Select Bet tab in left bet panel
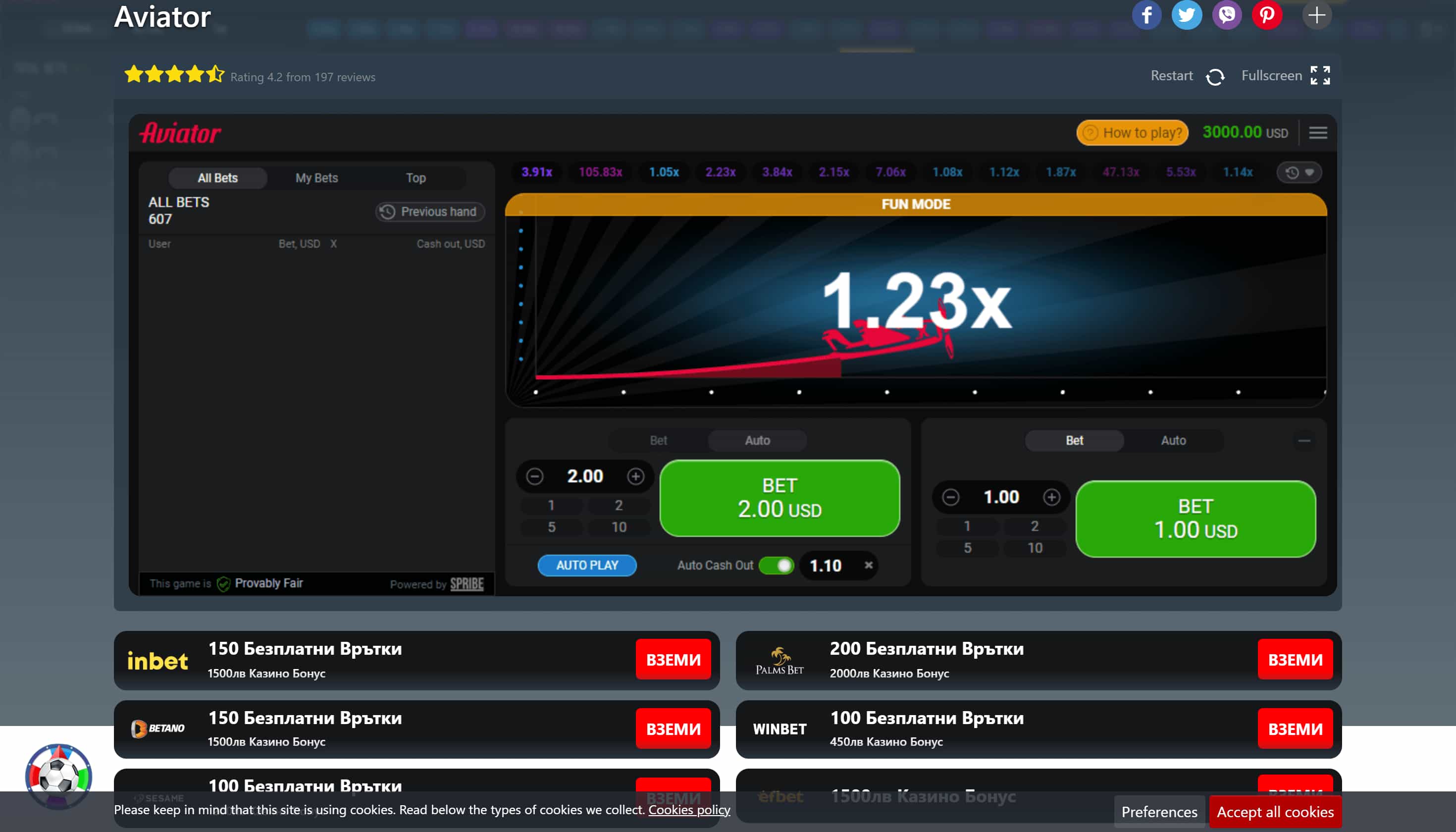The image size is (1456, 832). tap(658, 441)
